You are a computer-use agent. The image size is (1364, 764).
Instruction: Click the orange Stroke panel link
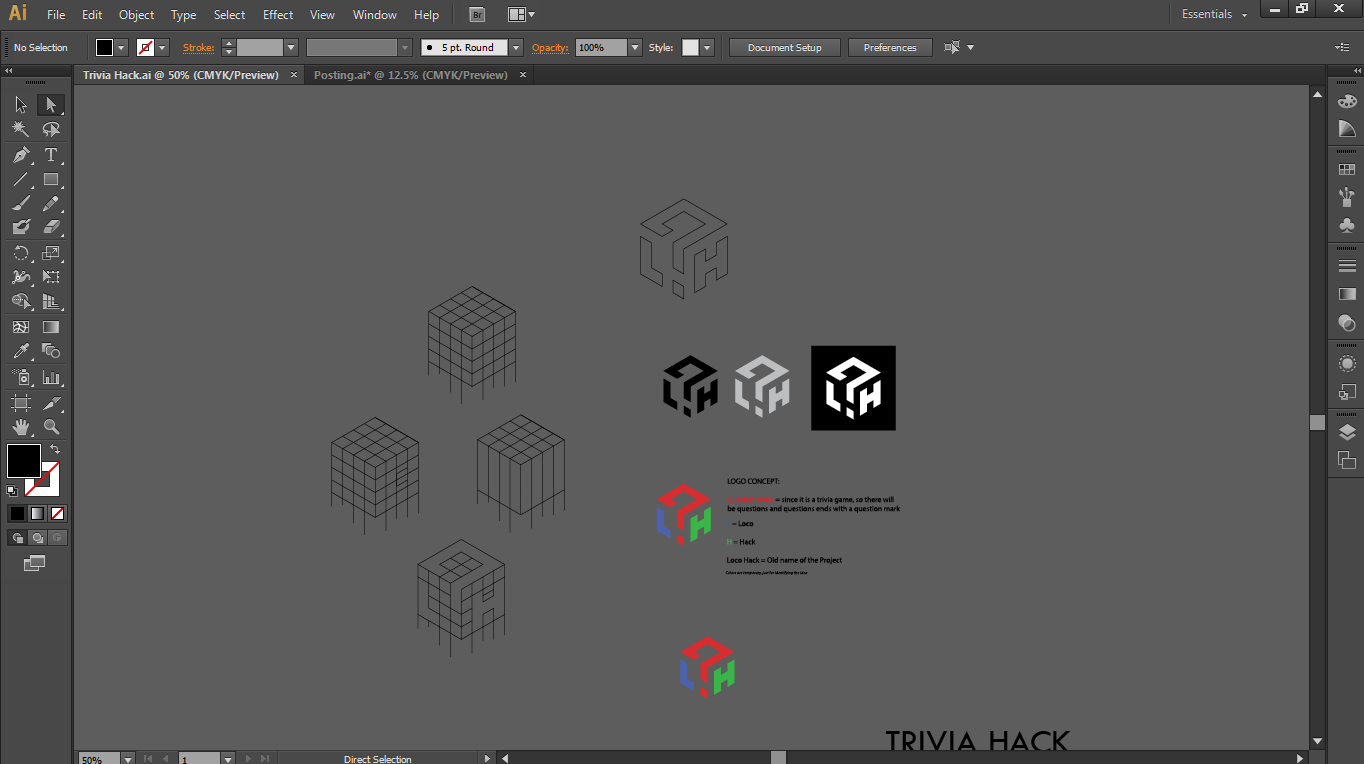[x=198, y=47]
